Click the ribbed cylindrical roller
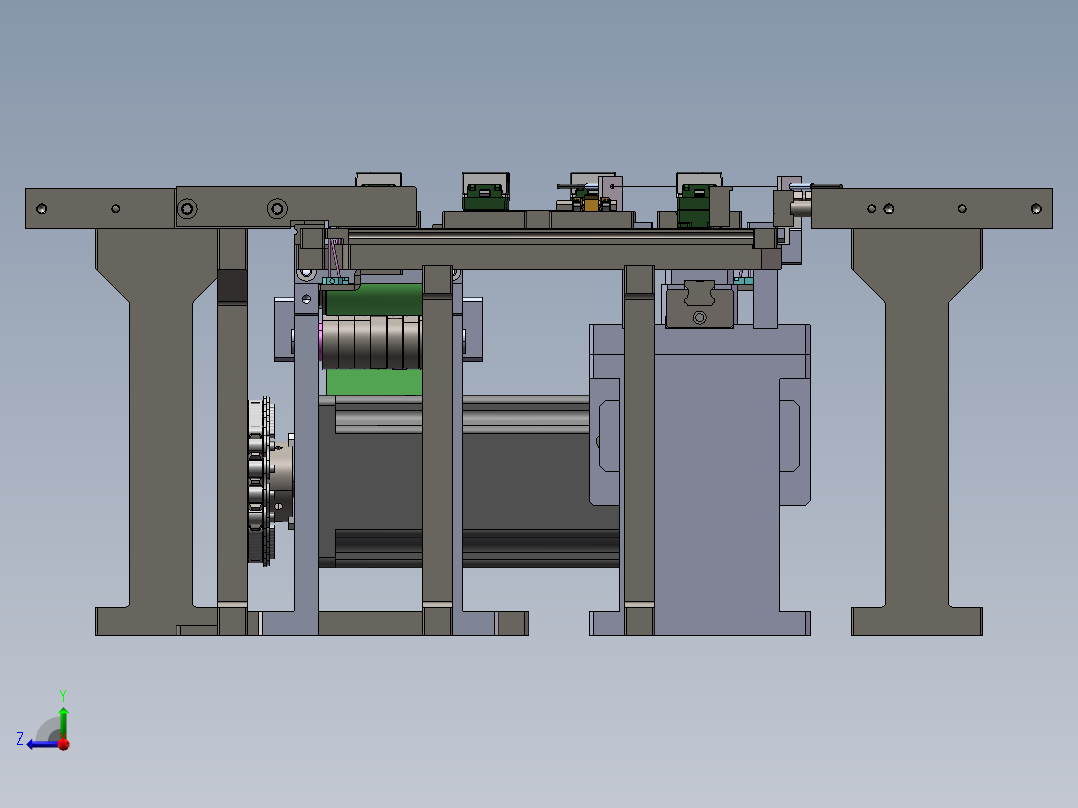The height and width of the screenshot is (808, 1078). (371, 342)
